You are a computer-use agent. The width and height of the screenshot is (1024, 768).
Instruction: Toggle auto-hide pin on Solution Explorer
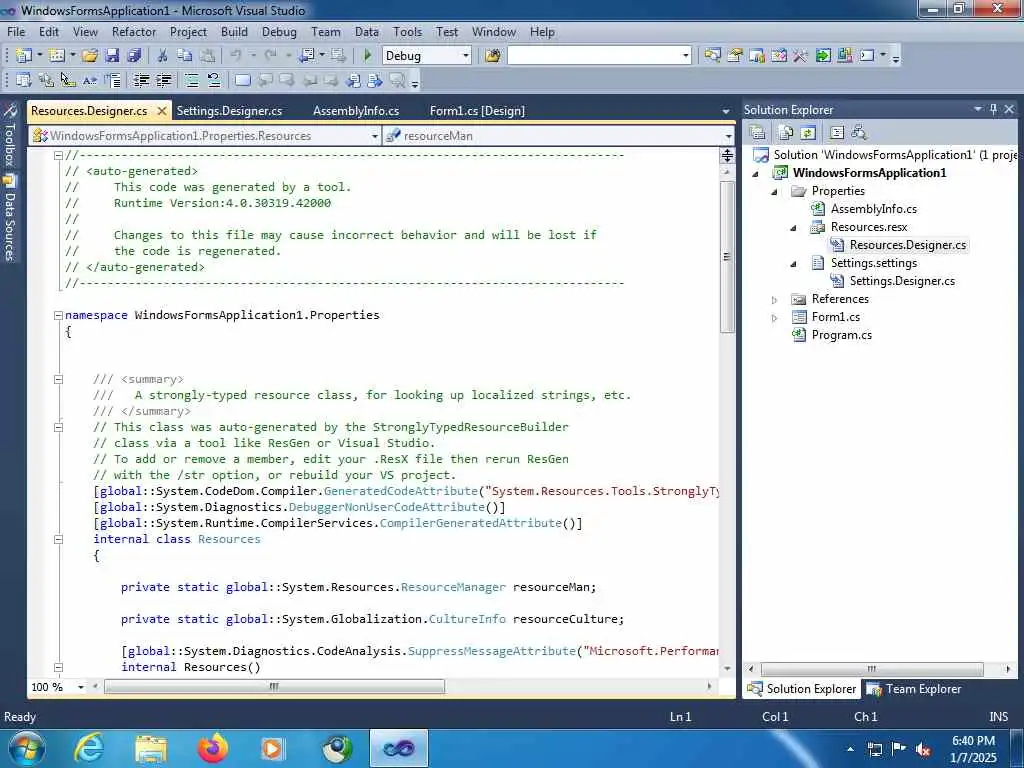993,110
